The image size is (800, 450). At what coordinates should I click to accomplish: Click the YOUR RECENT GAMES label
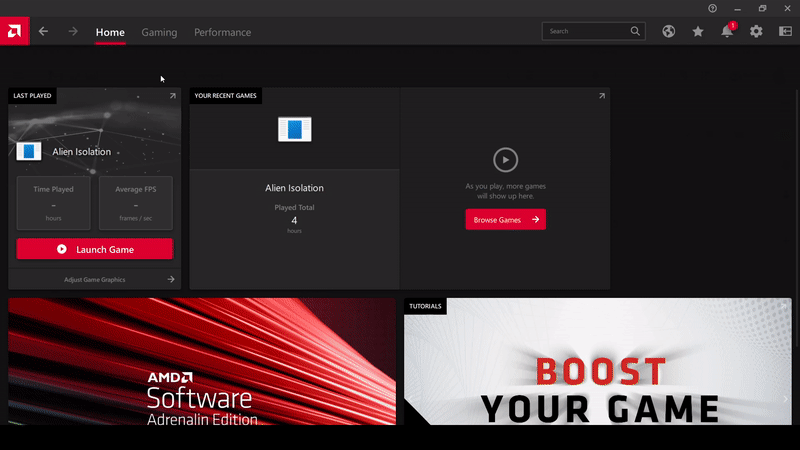coord(226,95)
